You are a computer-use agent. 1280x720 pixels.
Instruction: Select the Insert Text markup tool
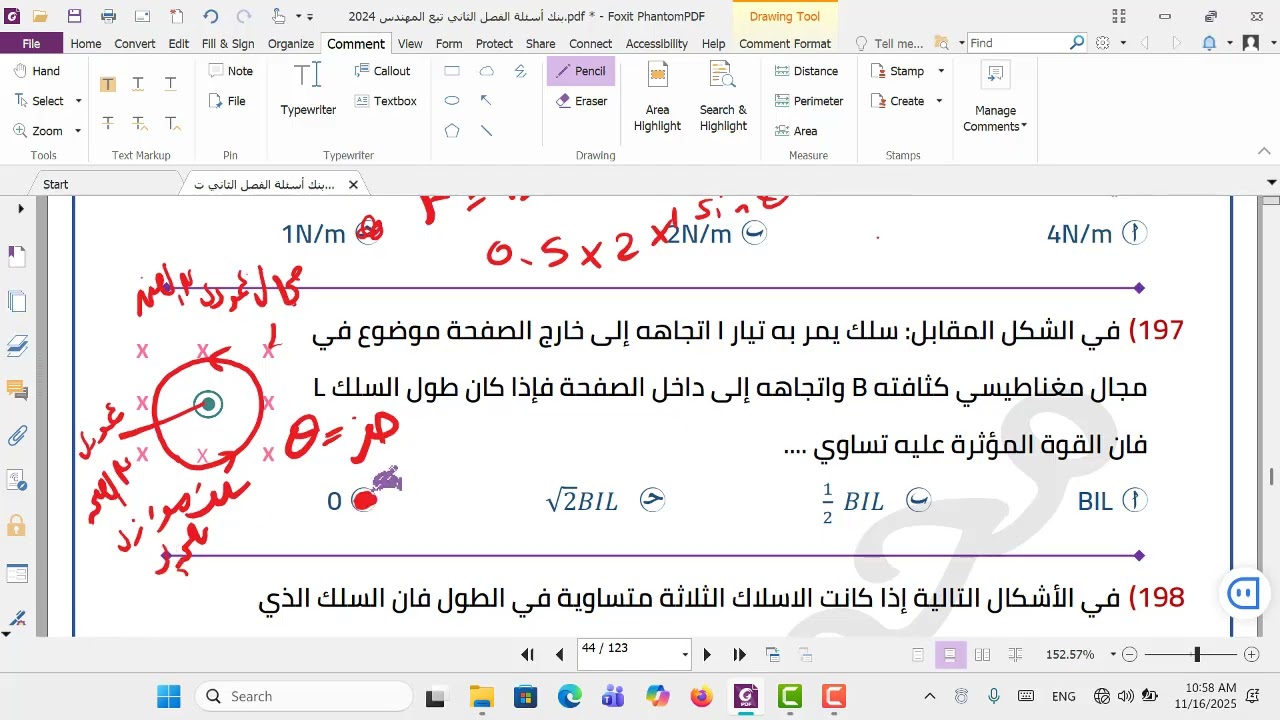pyautogui.click(x=172, y=123)
